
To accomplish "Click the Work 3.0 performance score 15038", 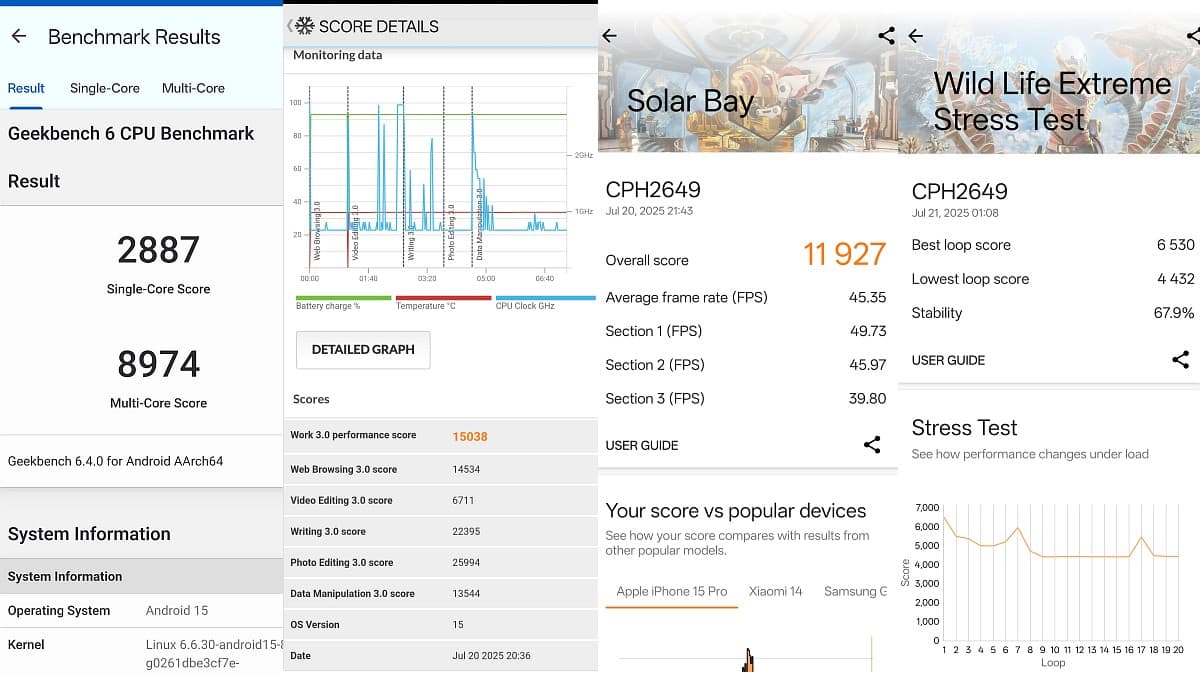I will click(470, 436).
